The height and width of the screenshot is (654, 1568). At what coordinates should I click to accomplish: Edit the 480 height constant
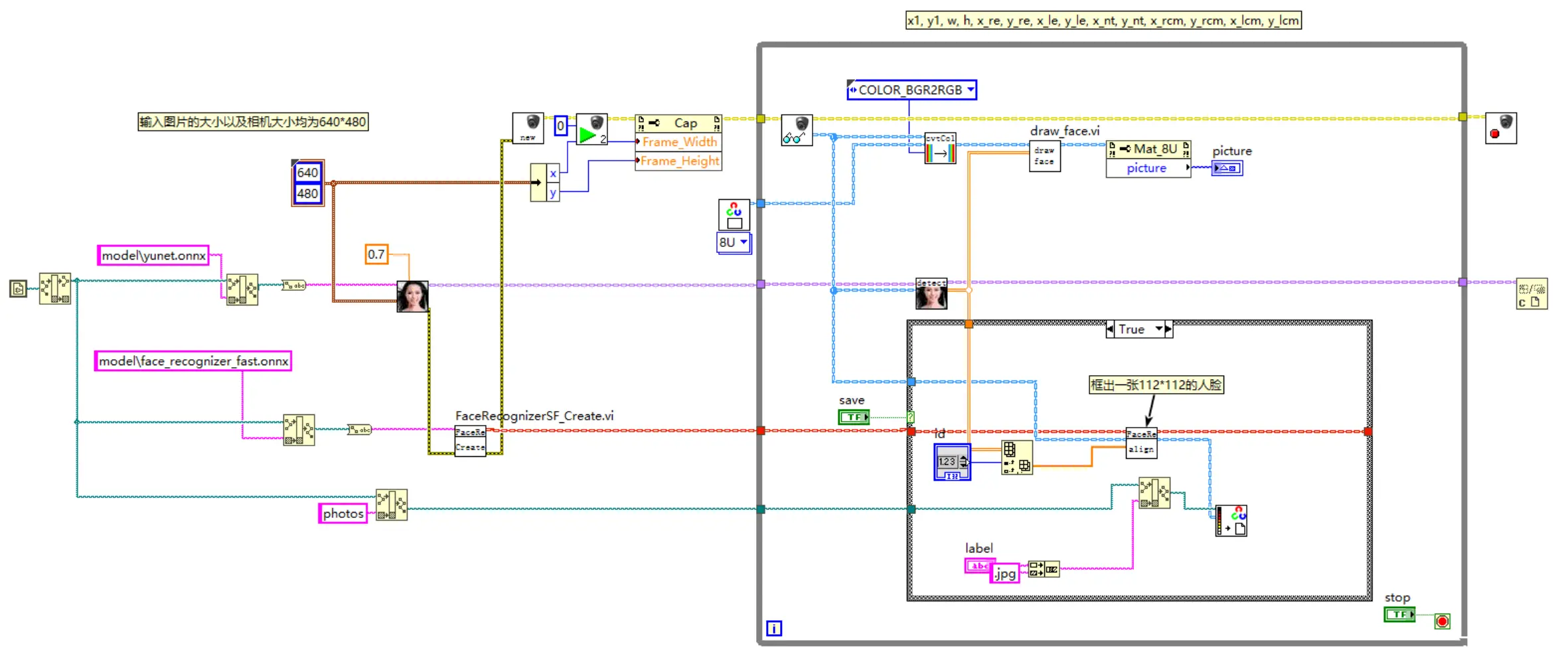pos(307,194)
